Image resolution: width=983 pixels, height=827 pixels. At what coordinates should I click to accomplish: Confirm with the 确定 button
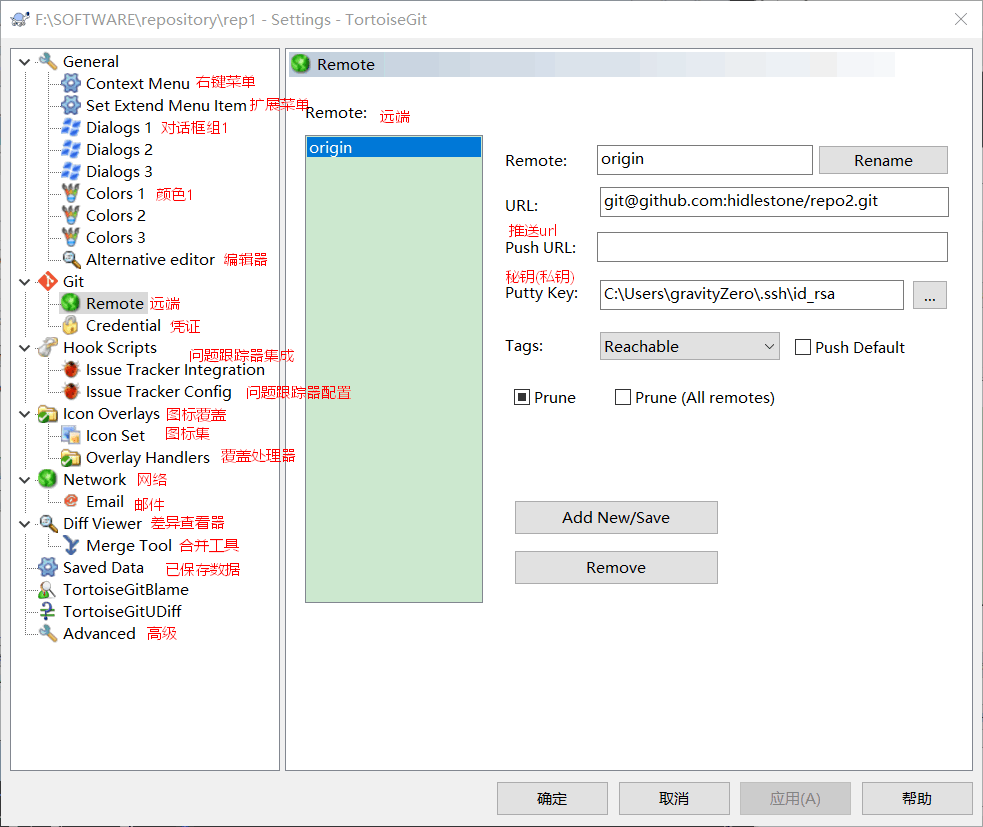552,798
